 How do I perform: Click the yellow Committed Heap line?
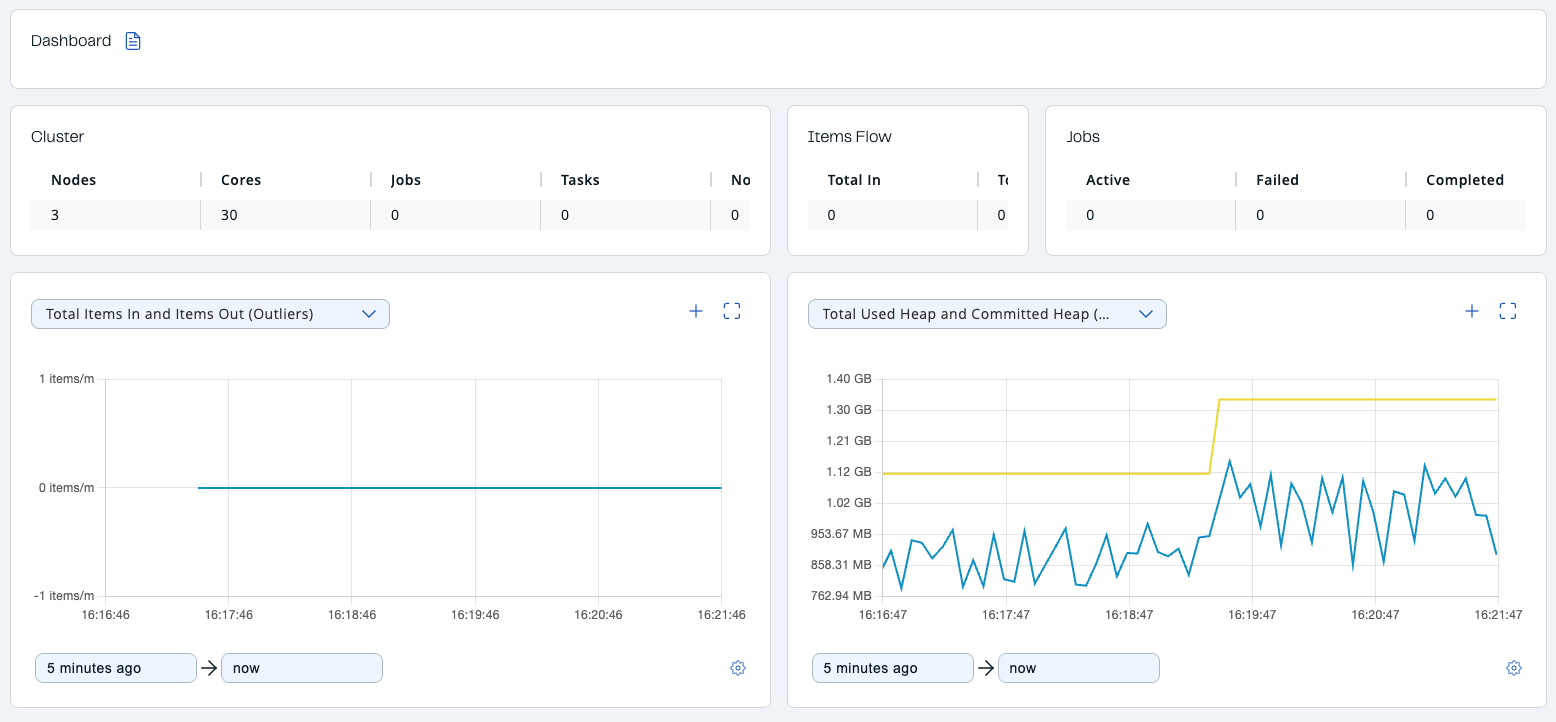[x=1350, y=398]
